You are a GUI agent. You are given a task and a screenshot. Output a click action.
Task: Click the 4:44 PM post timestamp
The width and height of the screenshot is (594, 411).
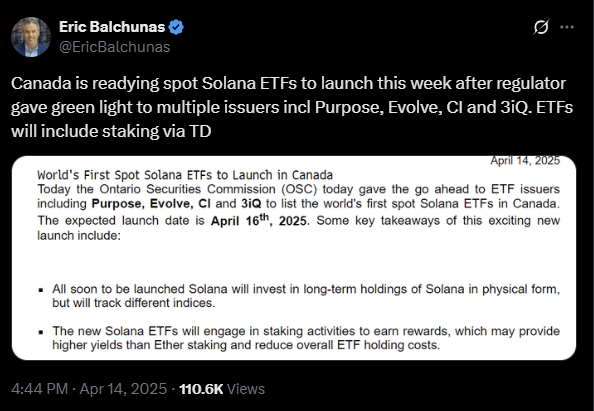pyautogui.click(x=39, y=389)
